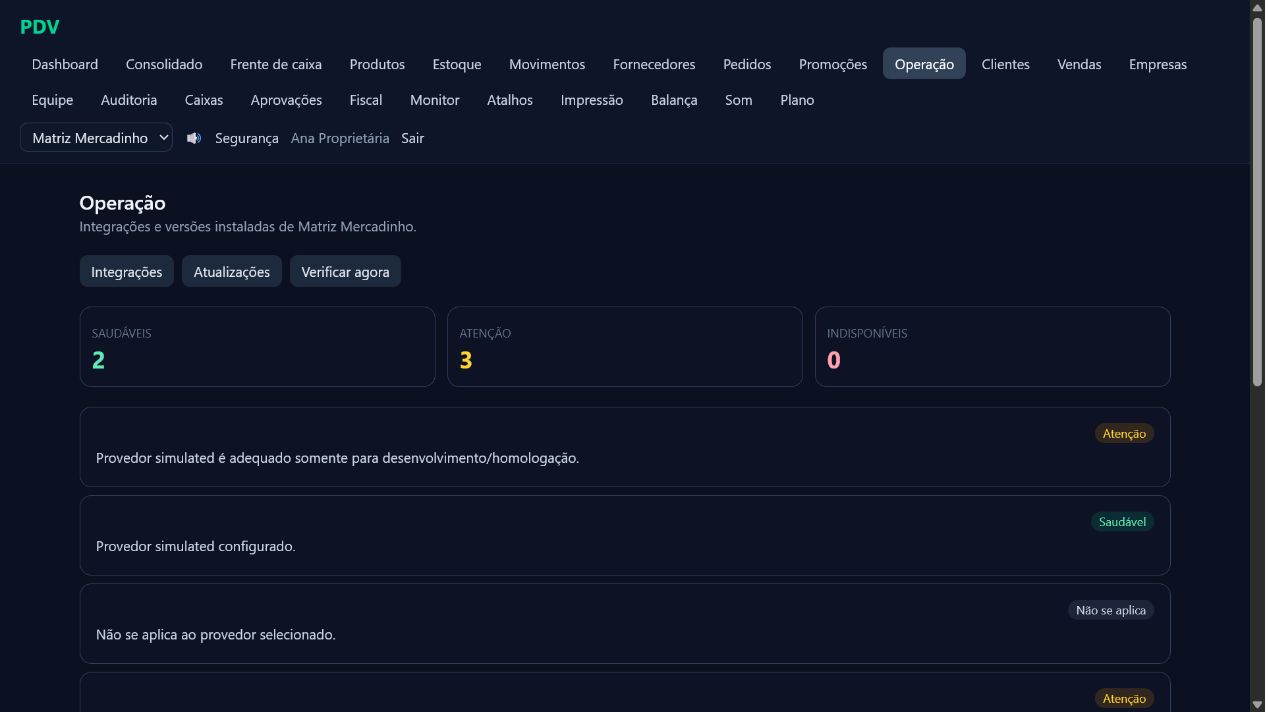Select the Indisponíveis count card
This screenshot has width=1265, height=712.
pyautogui.click(x=993, y=346)
